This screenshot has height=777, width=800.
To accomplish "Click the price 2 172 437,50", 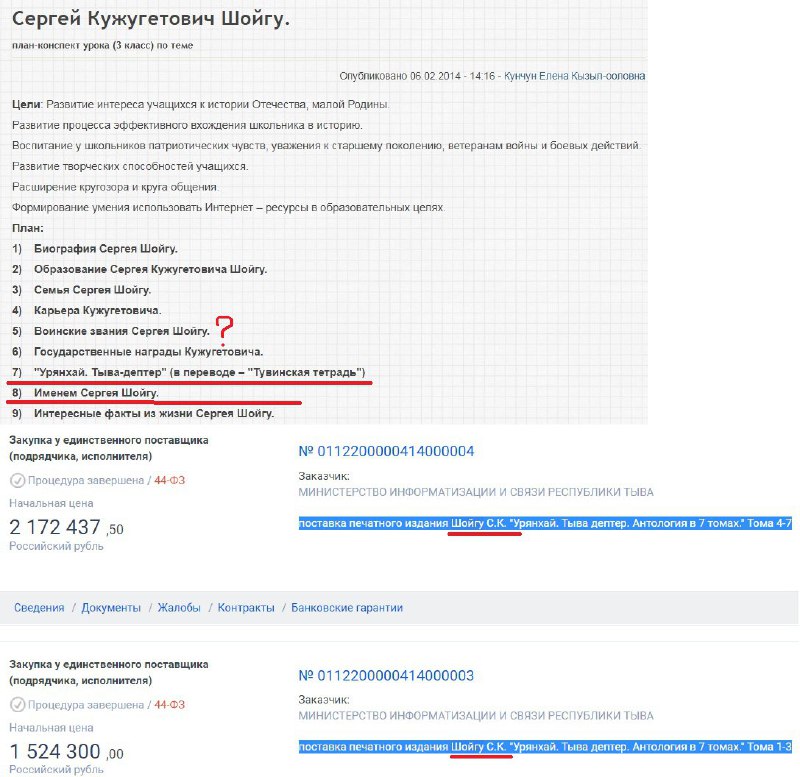I will point(66,528).
